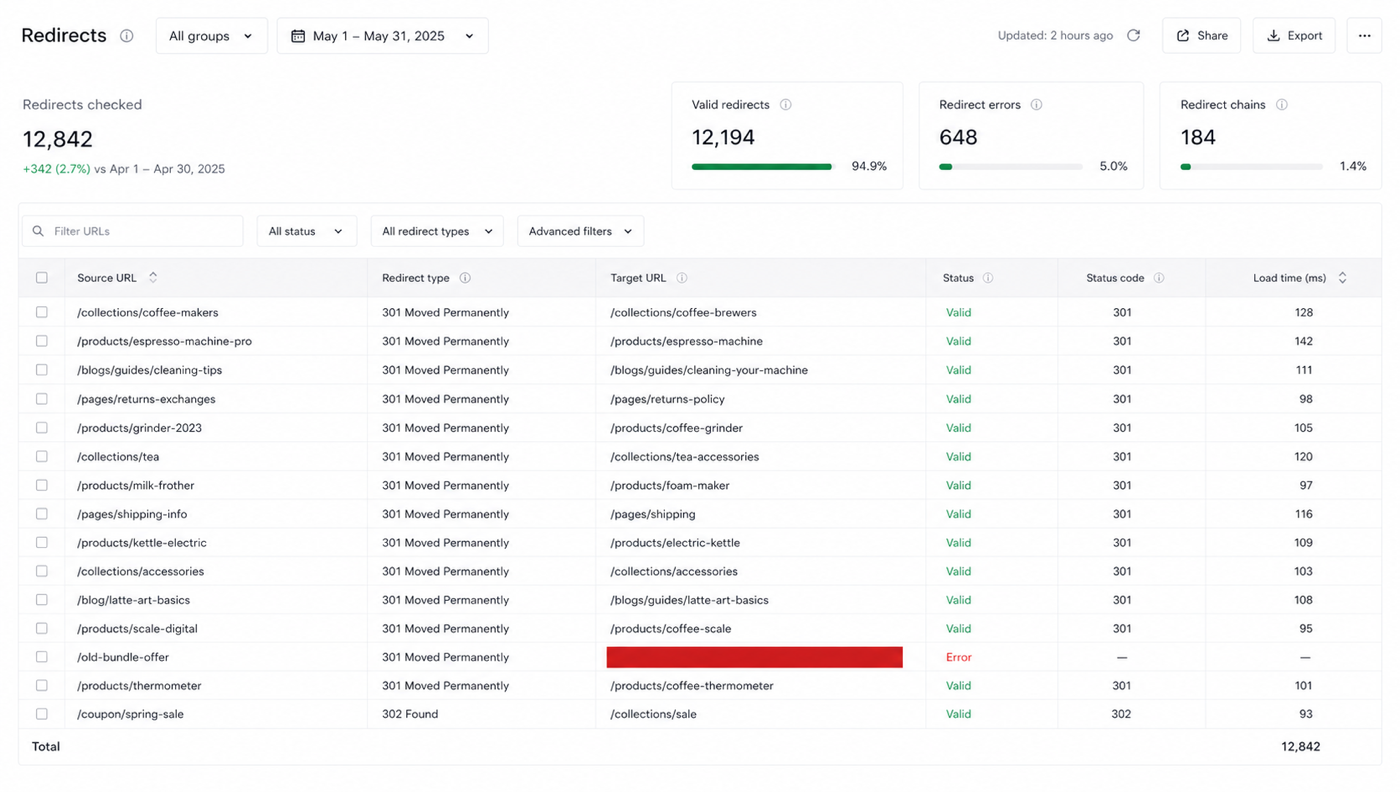Click info icon beside Valid redirects
The width and height of the screenshot is (1400, 792).
click(786, 105)
